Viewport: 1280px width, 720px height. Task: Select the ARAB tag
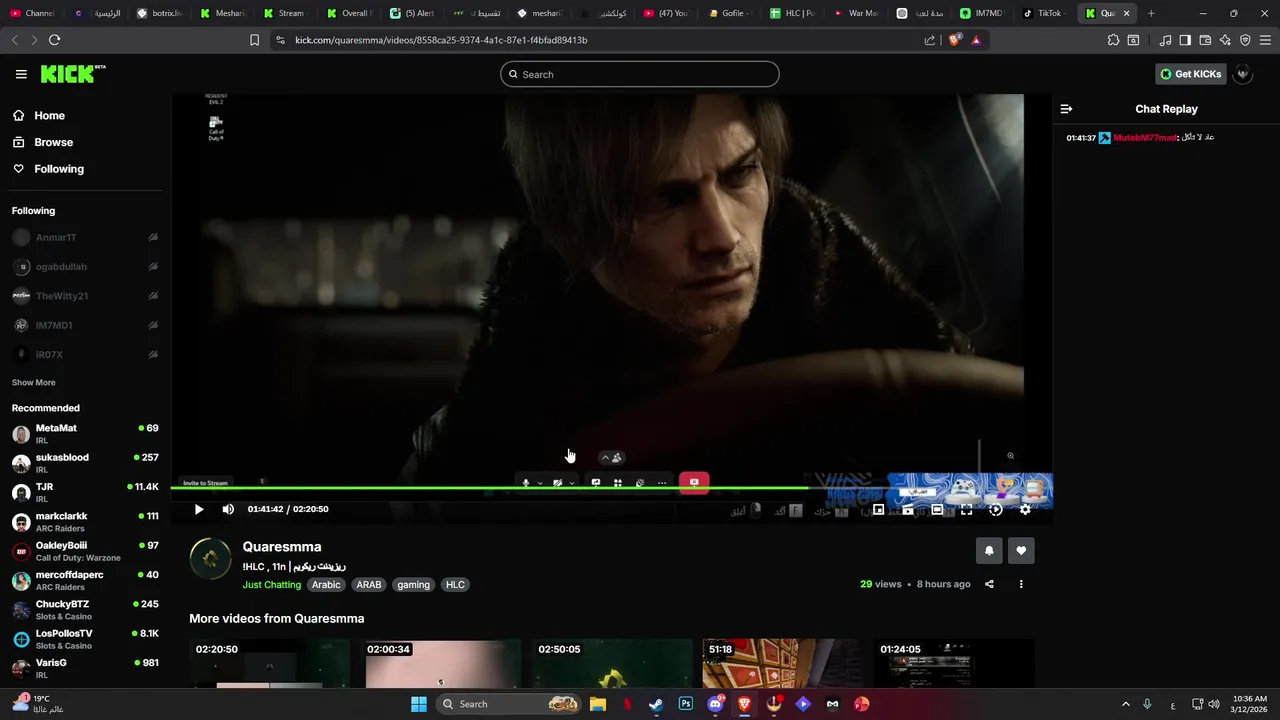click(x=369, y=585)
